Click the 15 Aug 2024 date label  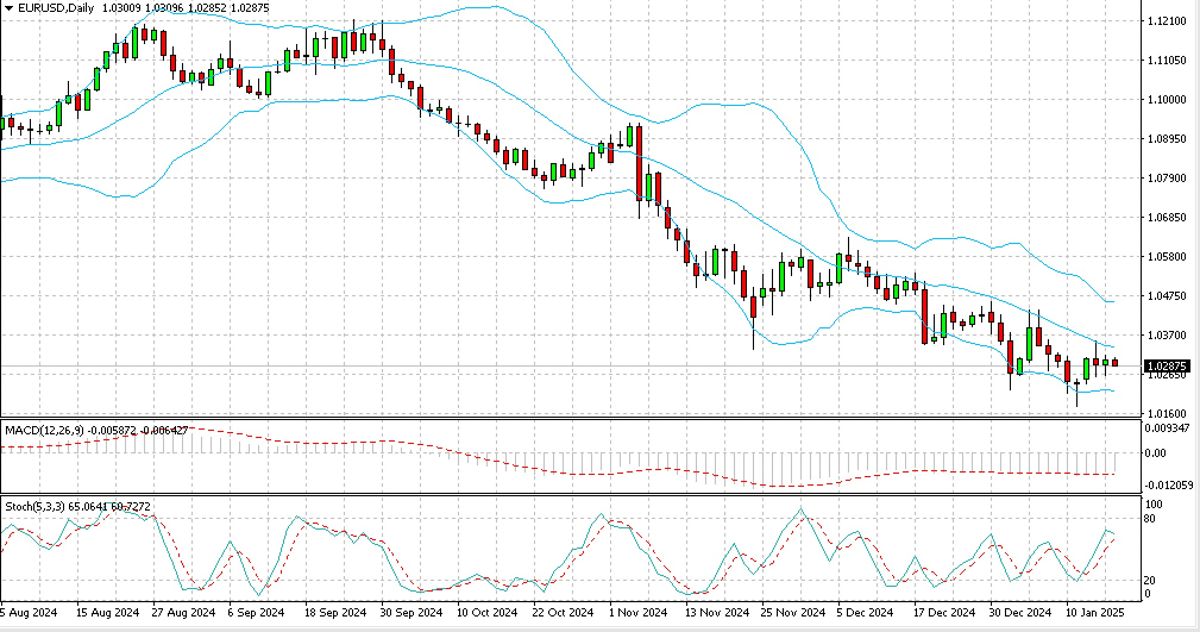(108, 612)
